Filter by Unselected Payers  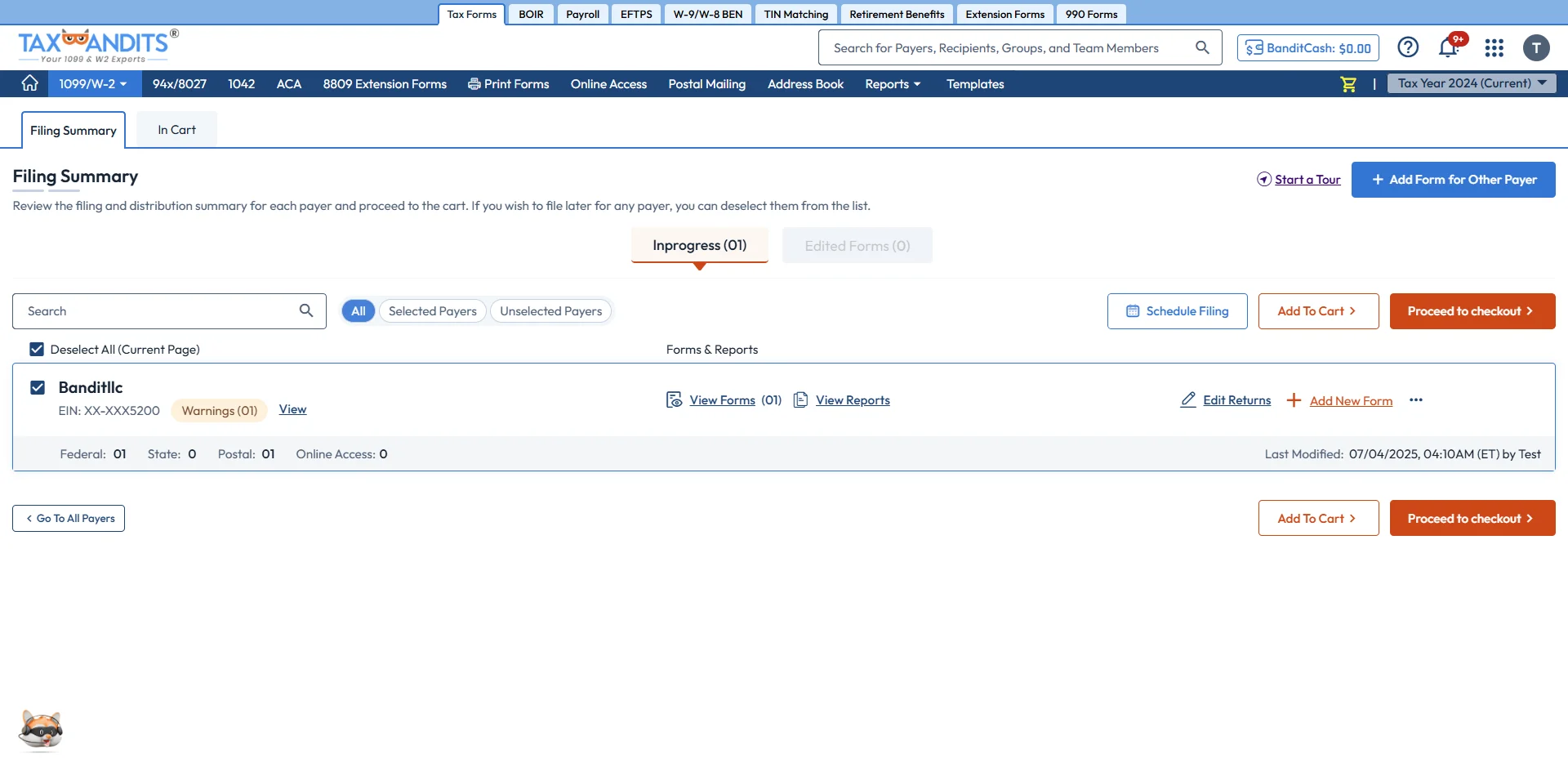coord(551,310)
